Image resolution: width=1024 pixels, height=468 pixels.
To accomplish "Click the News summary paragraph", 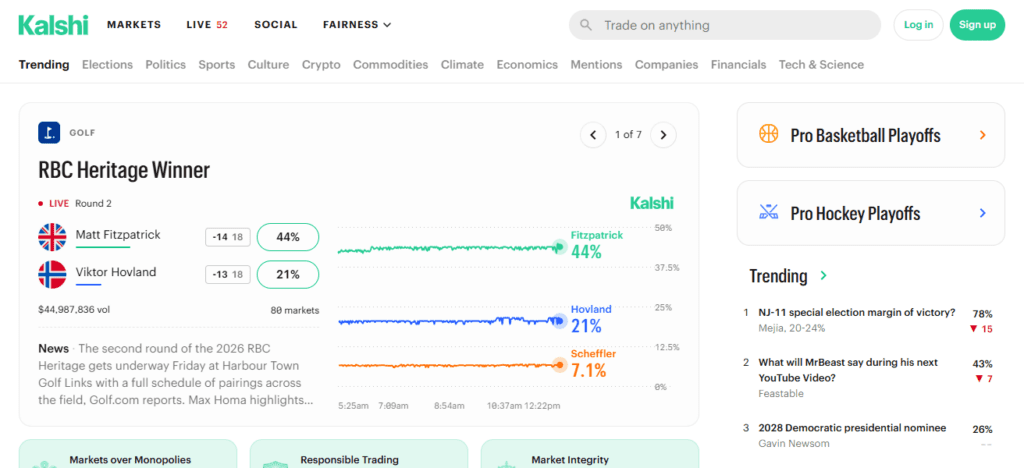I will tap(176, 374).
